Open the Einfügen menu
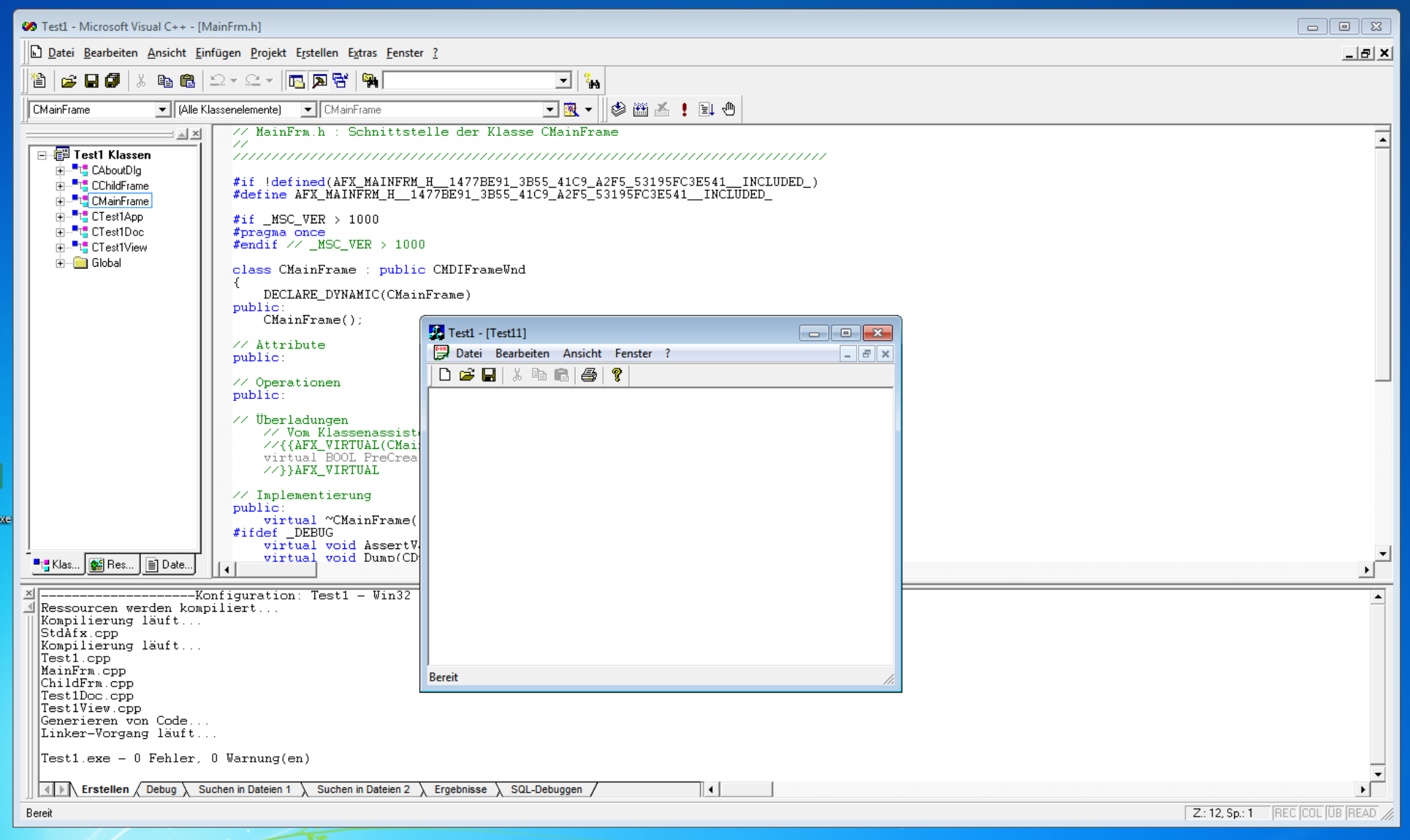Viewport: 1410px width, 840px height. 218,53
